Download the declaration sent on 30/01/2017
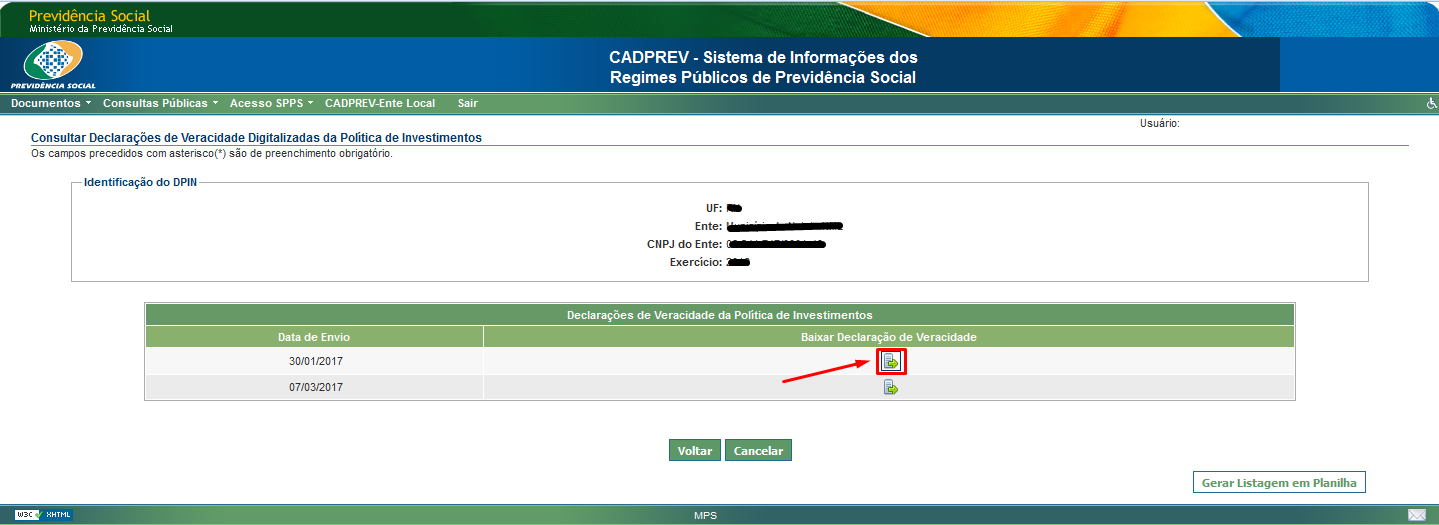The width and height of the screenshot is (1439, 525). (x=890, y=361)
